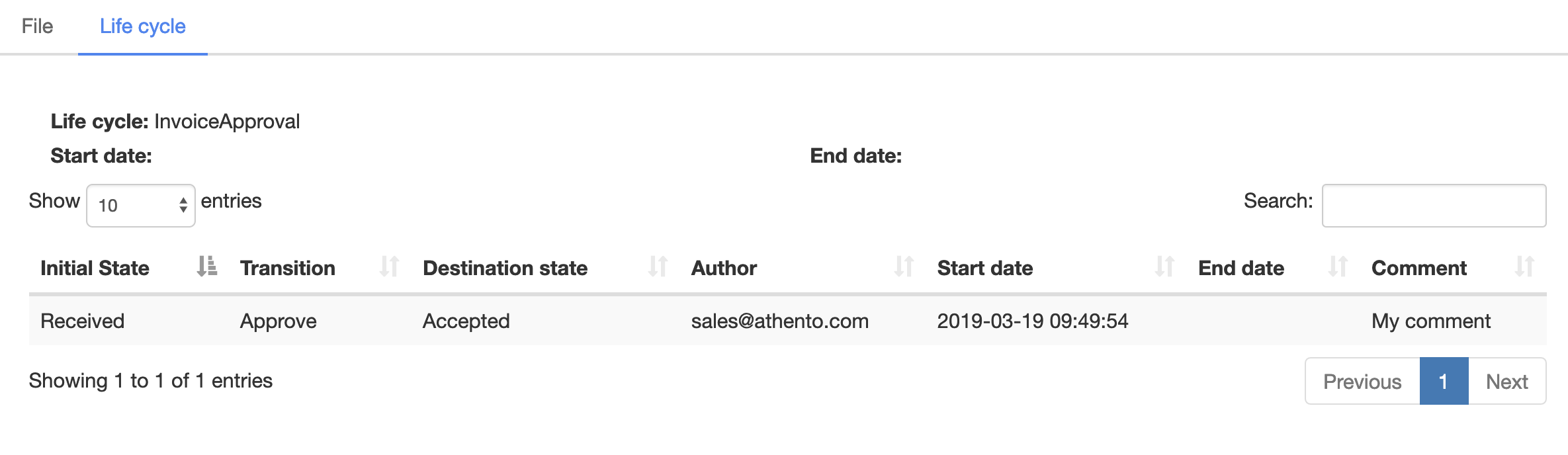
Task: Click the Initial State sort icon
Action: (x=207, y=267)
